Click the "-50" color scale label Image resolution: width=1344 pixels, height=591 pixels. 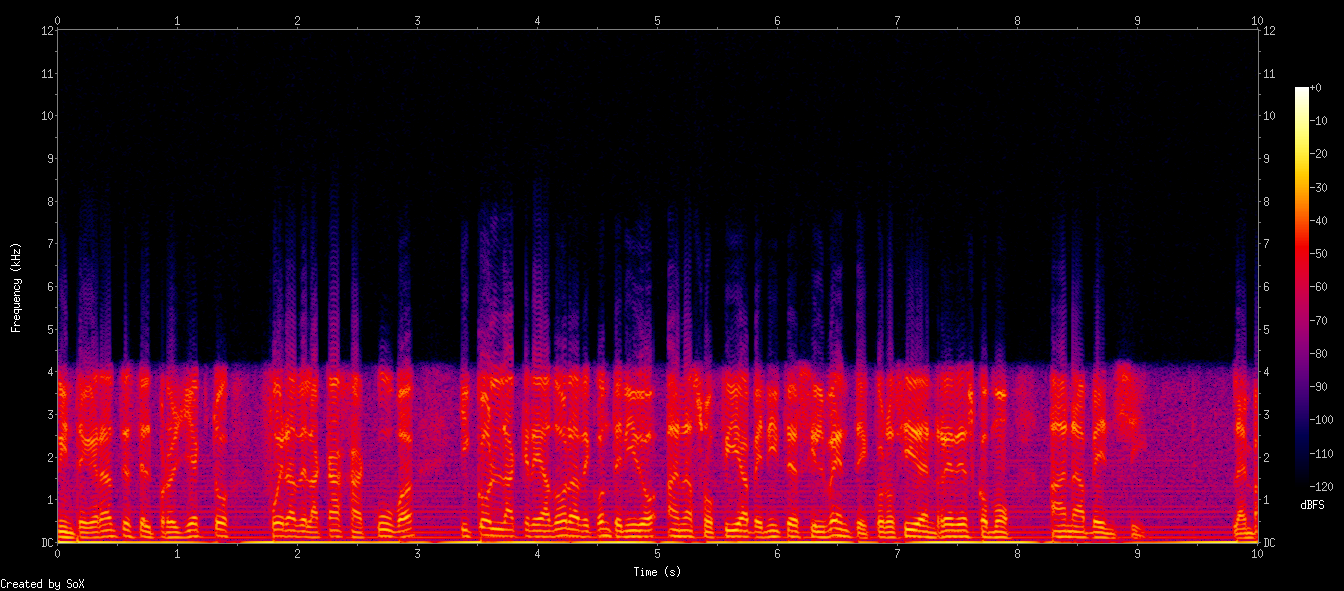coord(1318,254)
